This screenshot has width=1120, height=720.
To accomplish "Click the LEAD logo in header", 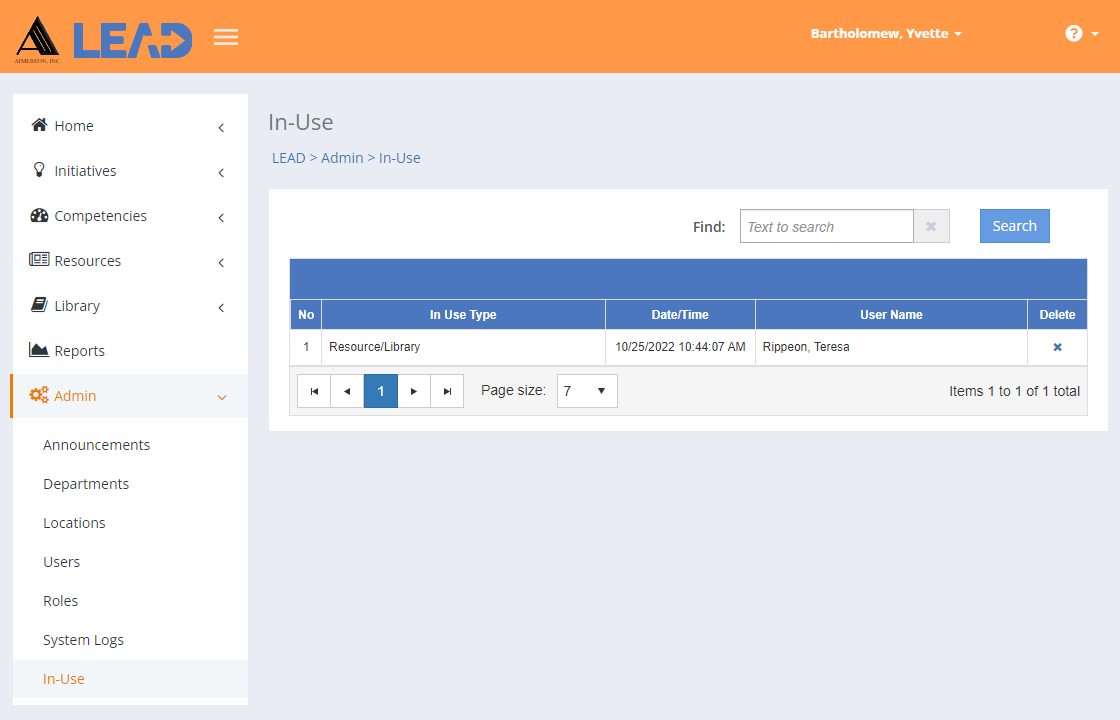I will (x=104, y=40).
